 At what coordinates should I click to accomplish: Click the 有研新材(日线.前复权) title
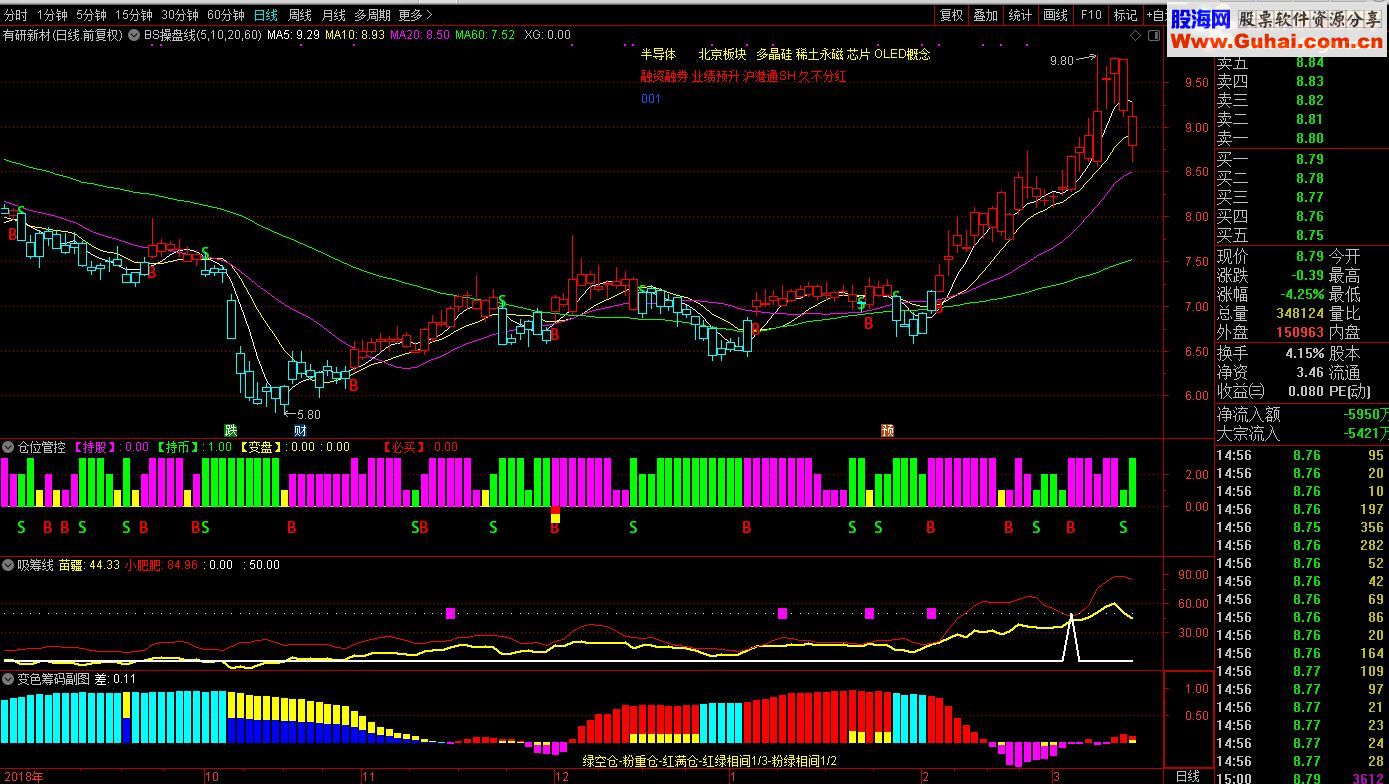[x=62, y=35]
